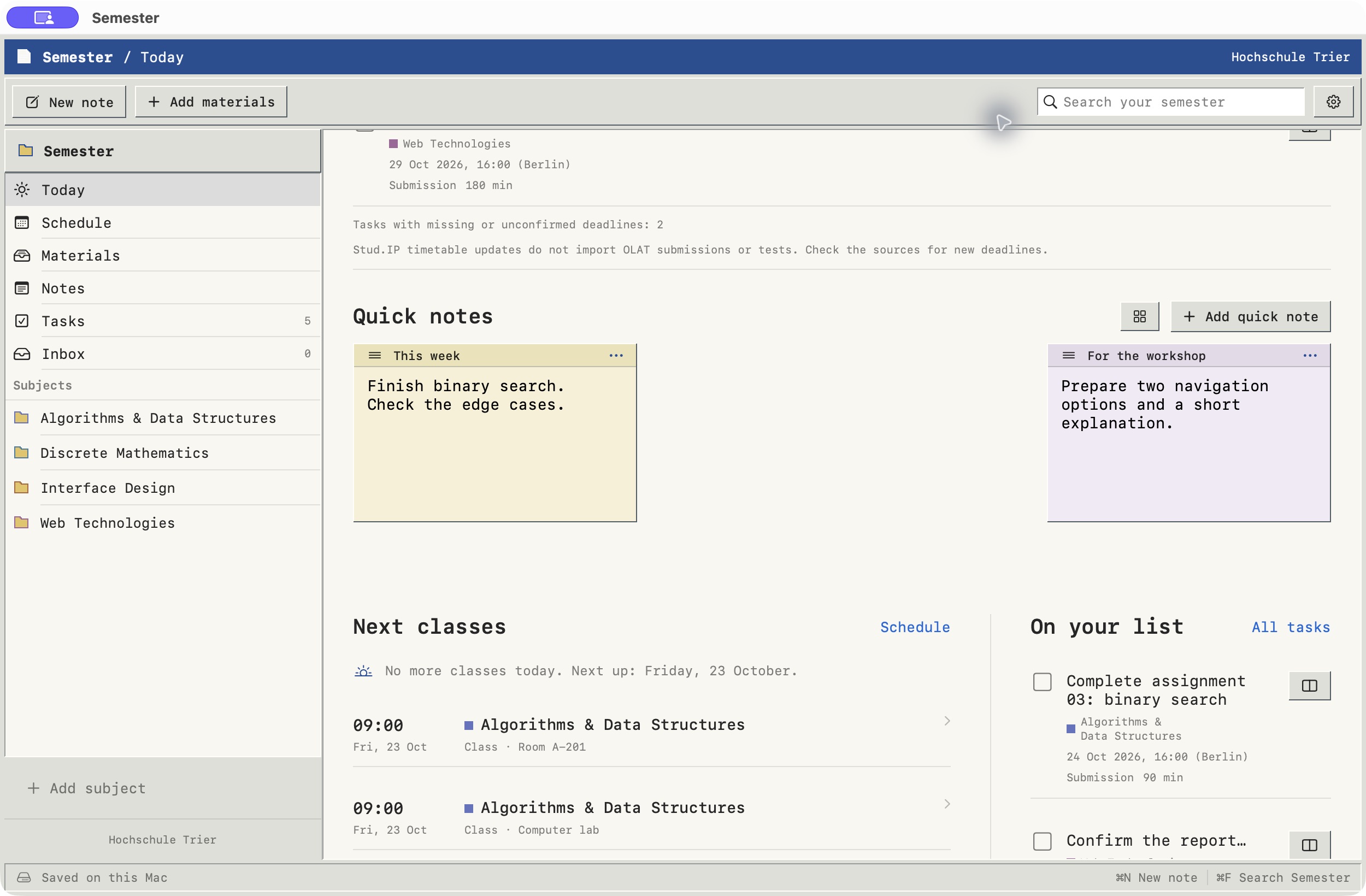Screen dimensions: 1366x896
Task: Click the notes icon beside Notes
Action: coord(22,288)
